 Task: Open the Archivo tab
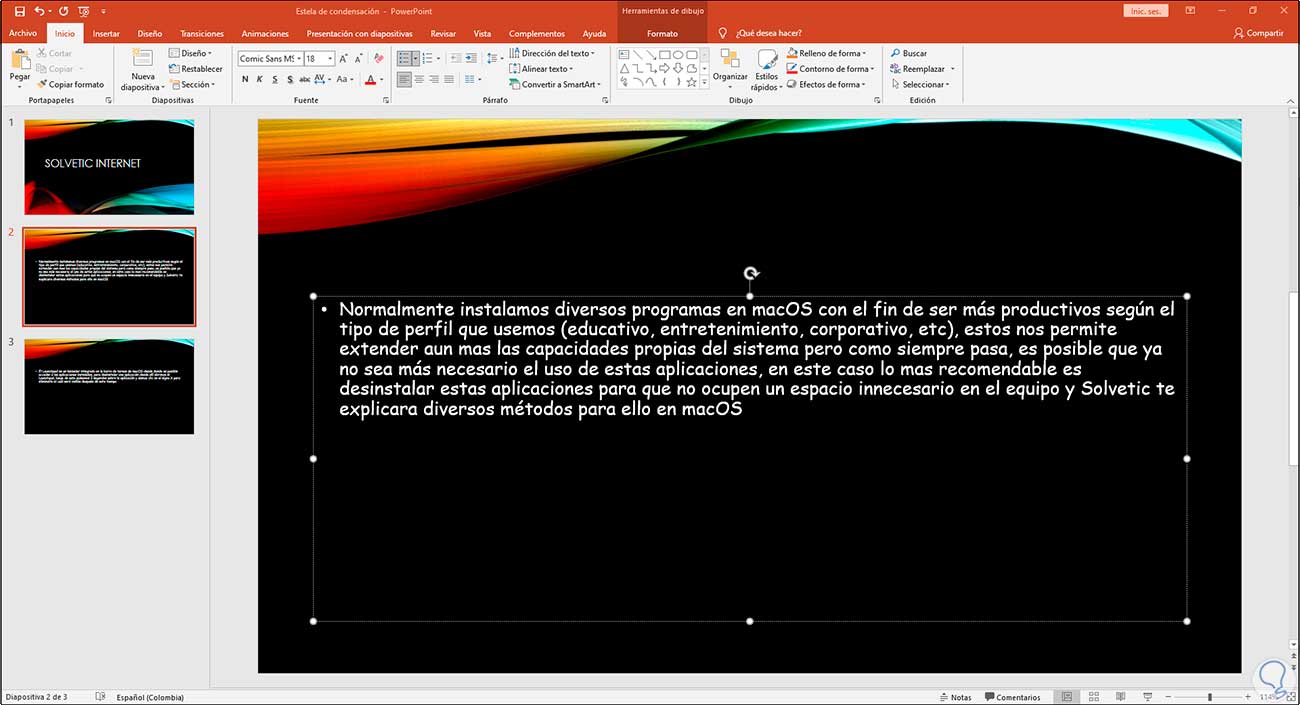click(22, 33)
